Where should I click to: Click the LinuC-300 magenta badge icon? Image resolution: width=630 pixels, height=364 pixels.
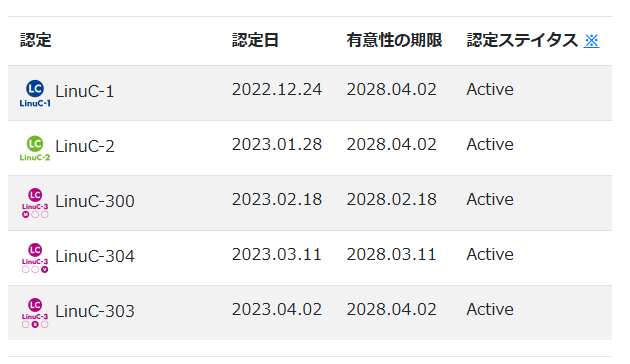pos(35,203)
